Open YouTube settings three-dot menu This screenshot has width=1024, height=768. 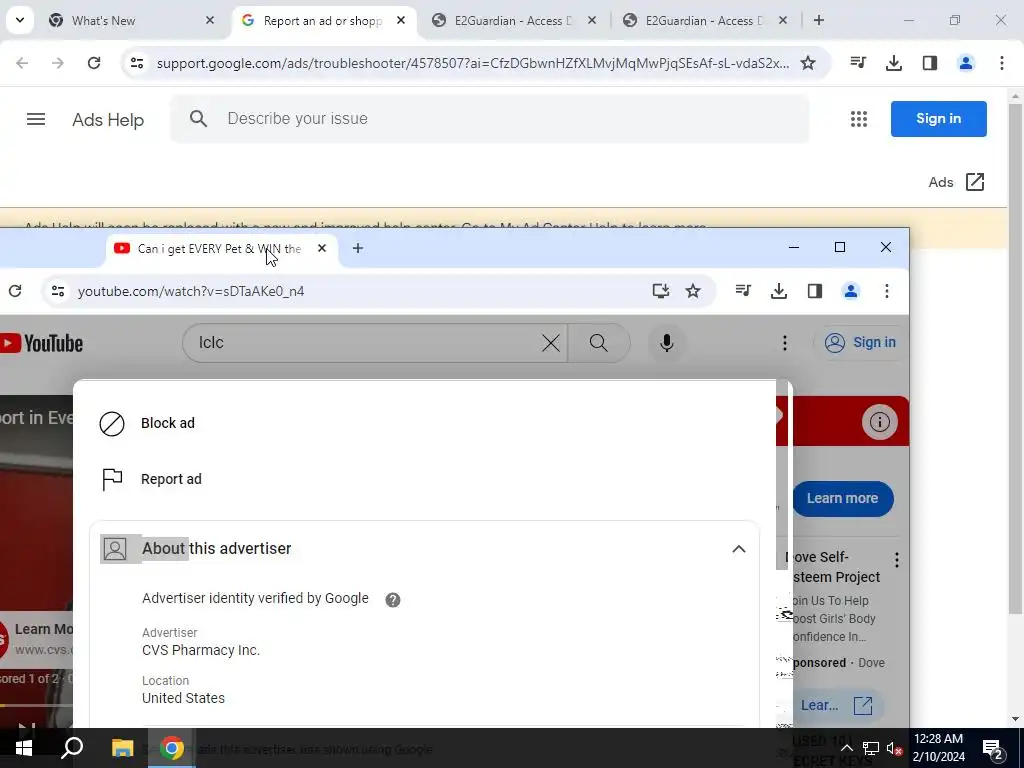click(x=784, y=343)
